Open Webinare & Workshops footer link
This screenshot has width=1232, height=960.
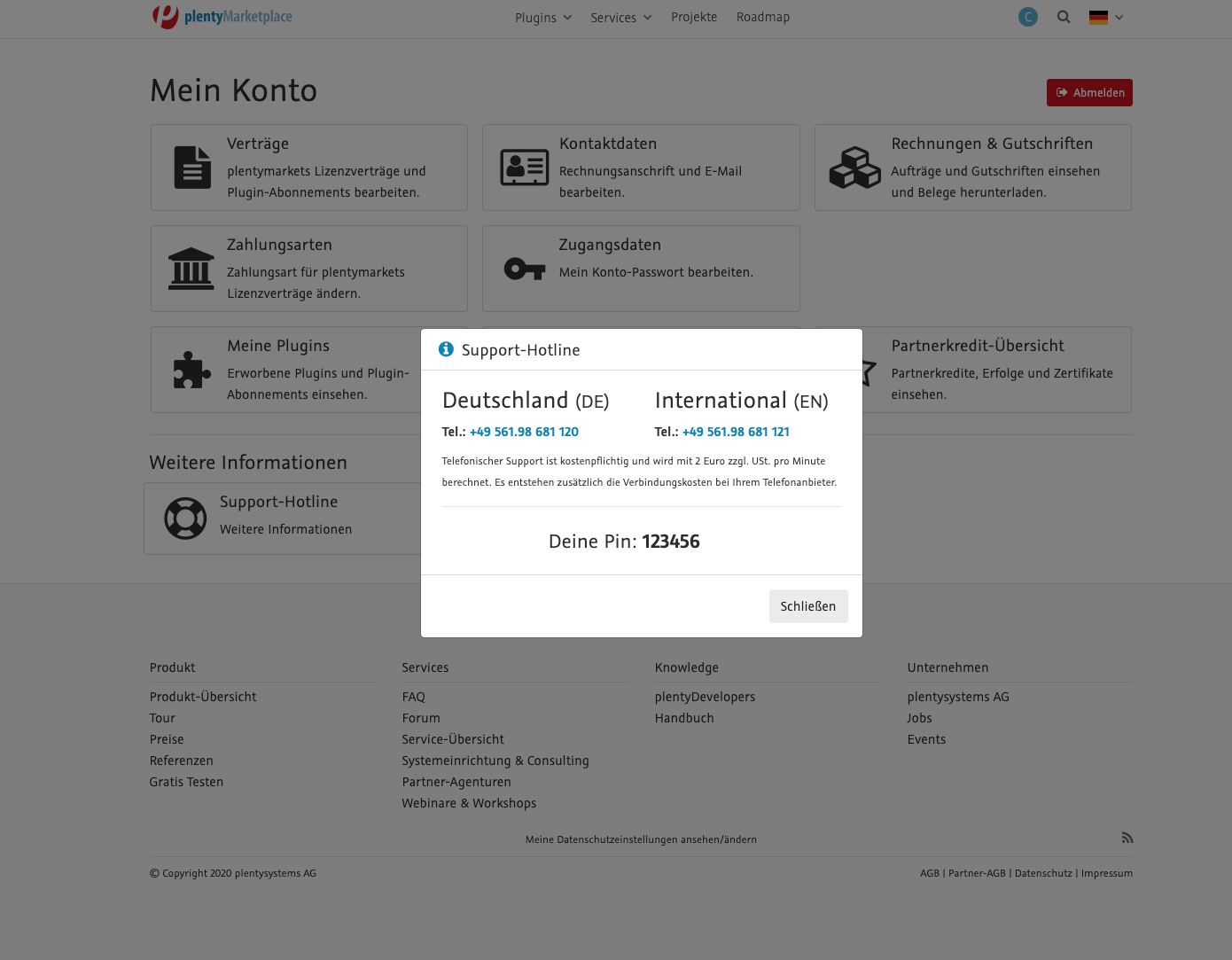[469, 803]
